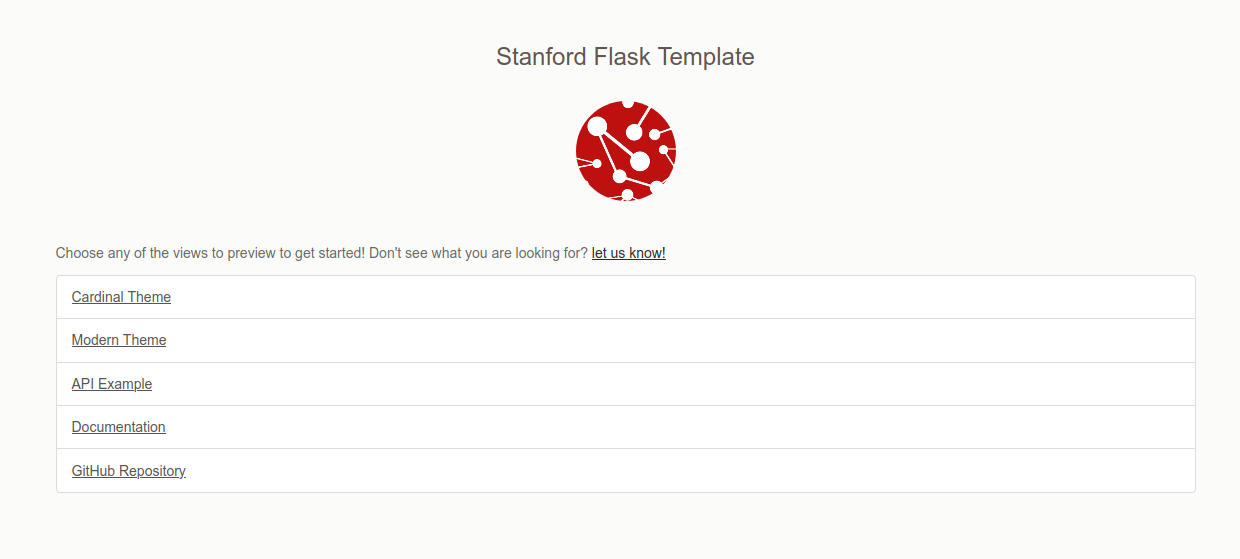
Task: Click empty space in the Modern Theme row
Action: tap(700, 340)
